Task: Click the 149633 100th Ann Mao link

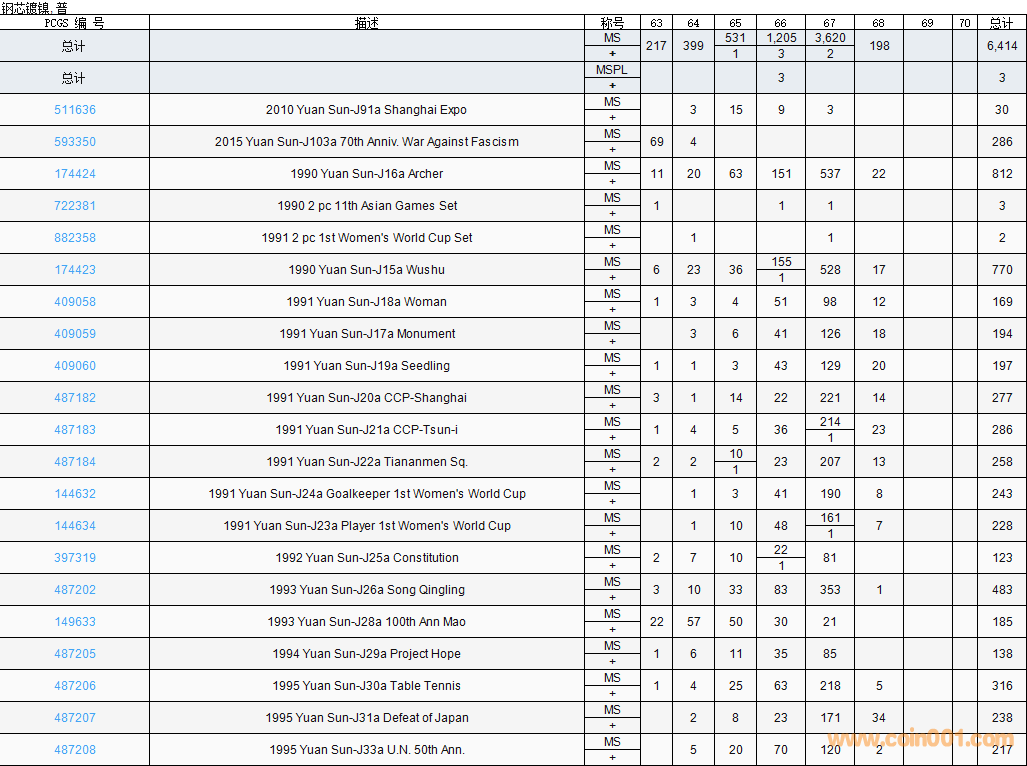Action: point(75,622)
